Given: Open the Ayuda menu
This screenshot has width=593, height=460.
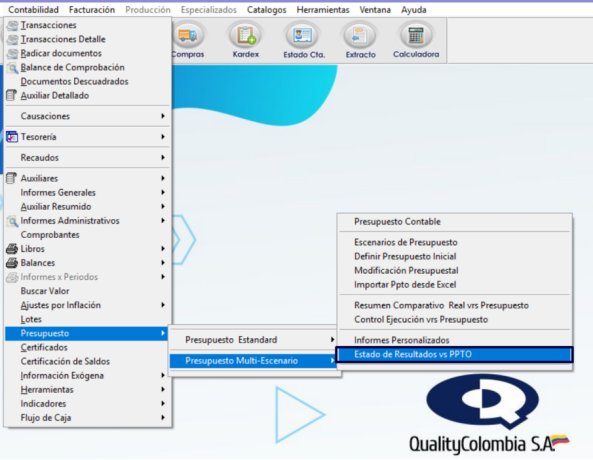Looking at the screenshot, I should click(414, 10).
